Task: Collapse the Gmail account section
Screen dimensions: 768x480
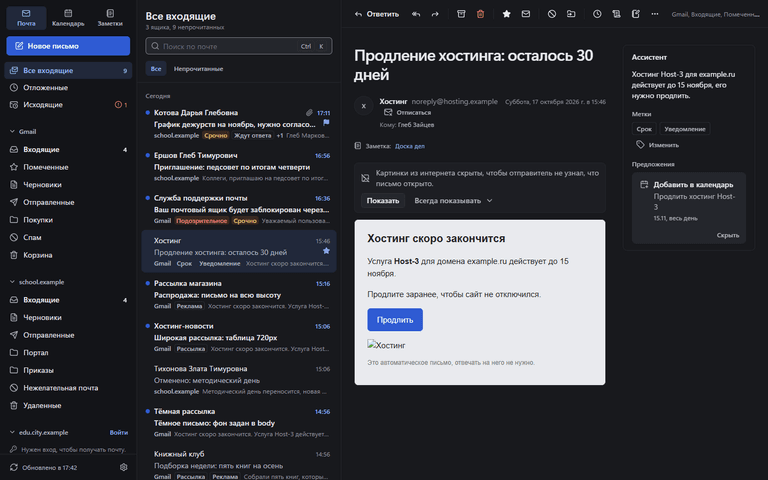Action: [x=12, y=132]
